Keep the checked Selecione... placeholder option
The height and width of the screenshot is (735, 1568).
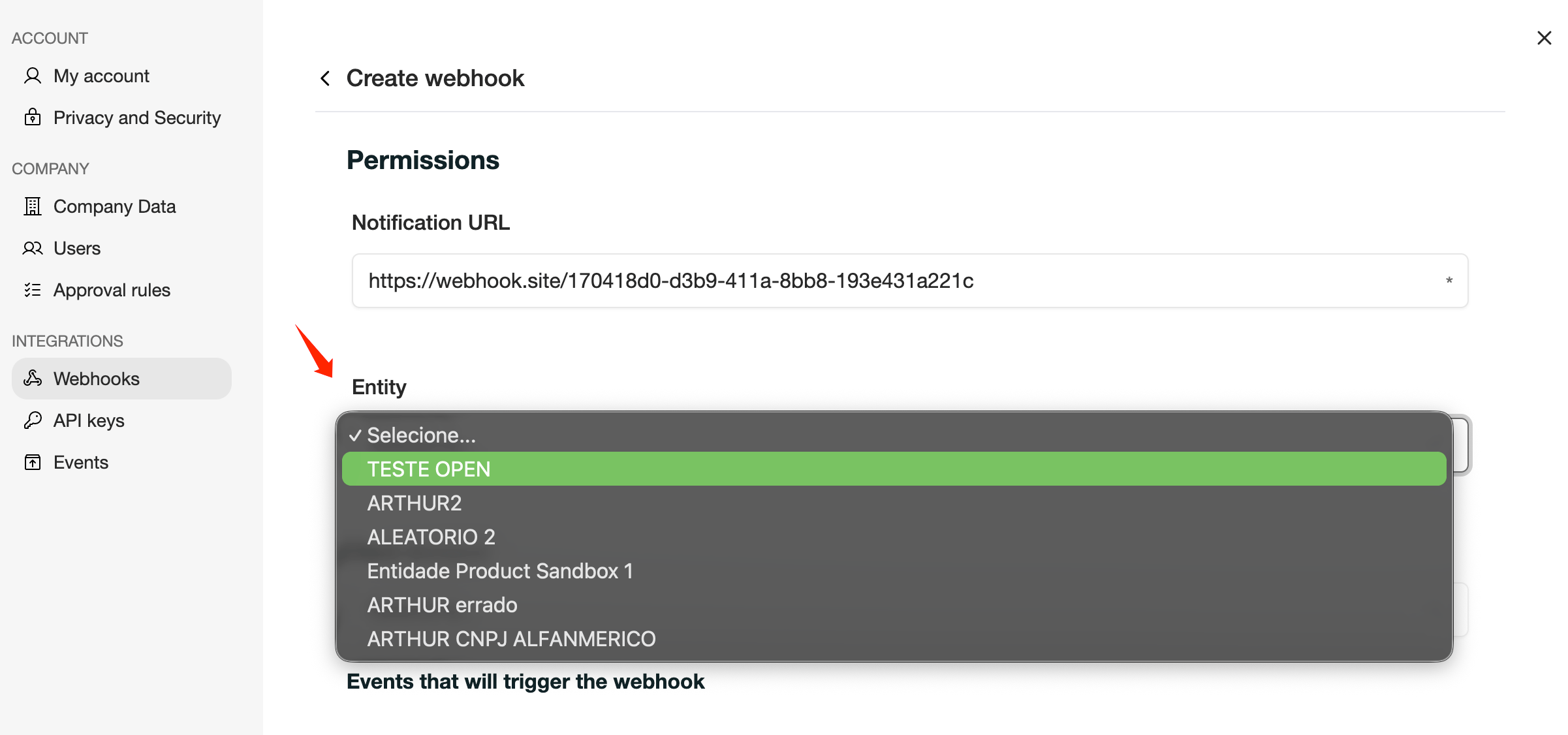(894, 435)
